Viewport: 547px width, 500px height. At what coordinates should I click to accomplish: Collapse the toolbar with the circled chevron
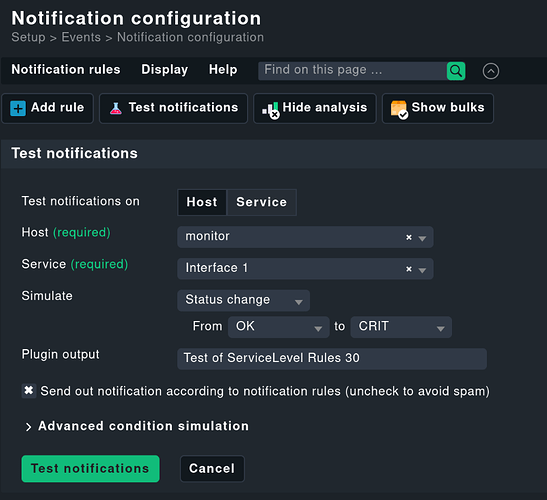pyautogui.click(x=490, y=71)
